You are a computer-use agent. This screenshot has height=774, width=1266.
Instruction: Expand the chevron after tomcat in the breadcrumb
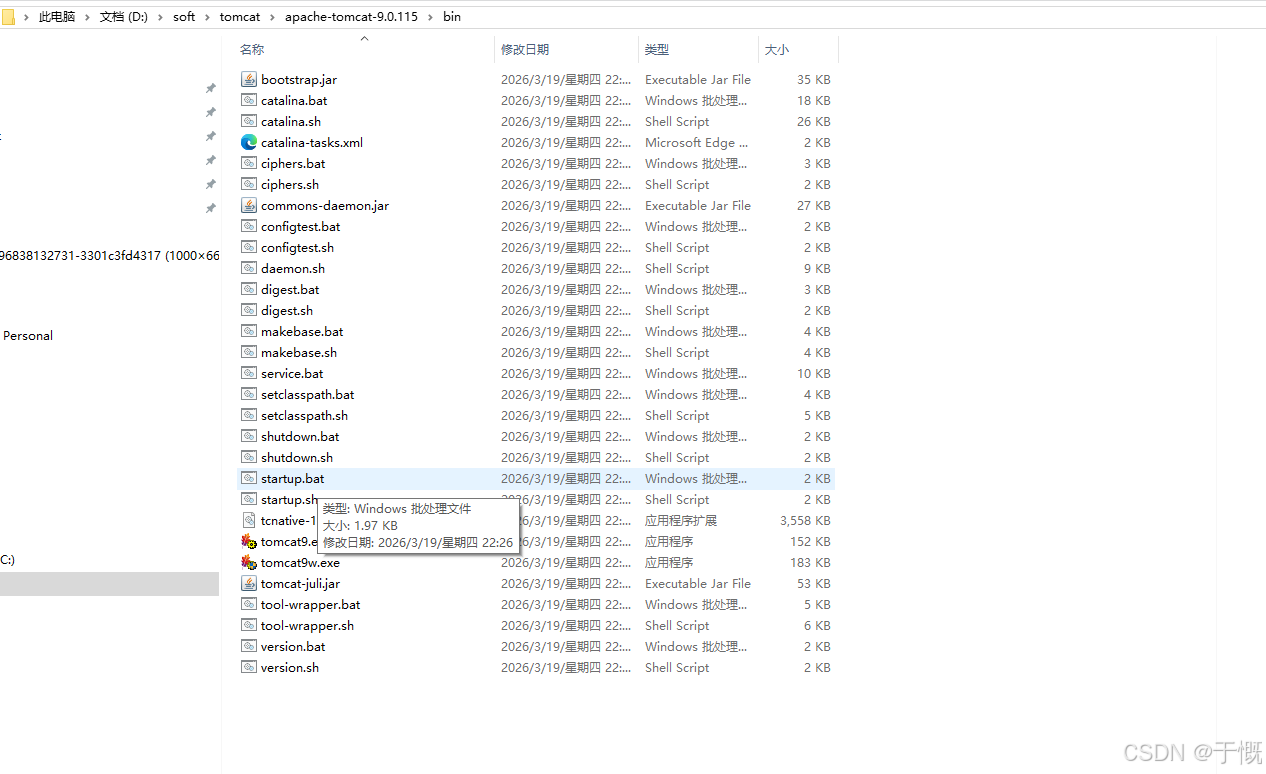coord(272,17)
